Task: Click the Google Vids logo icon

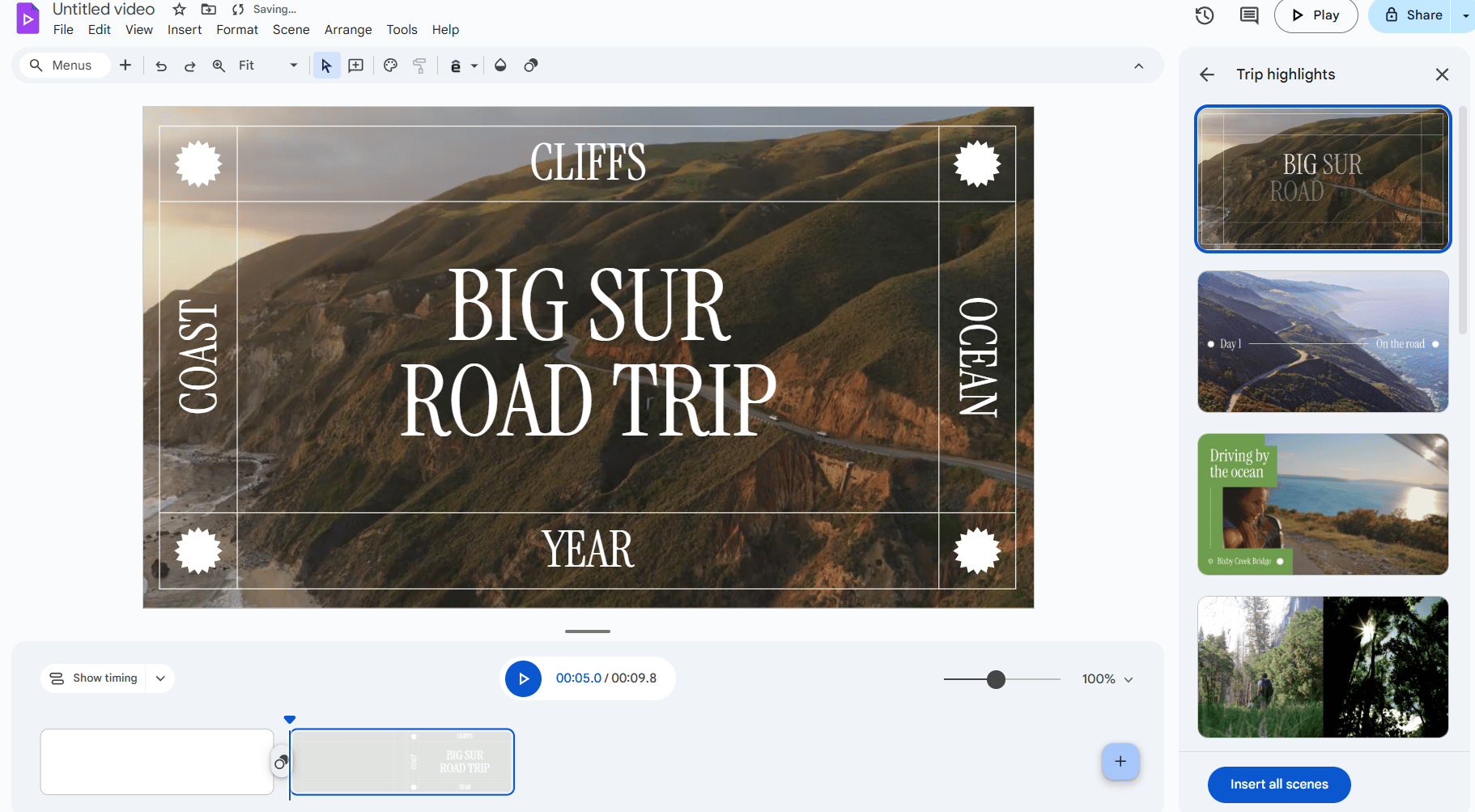Action: point(28,19)
